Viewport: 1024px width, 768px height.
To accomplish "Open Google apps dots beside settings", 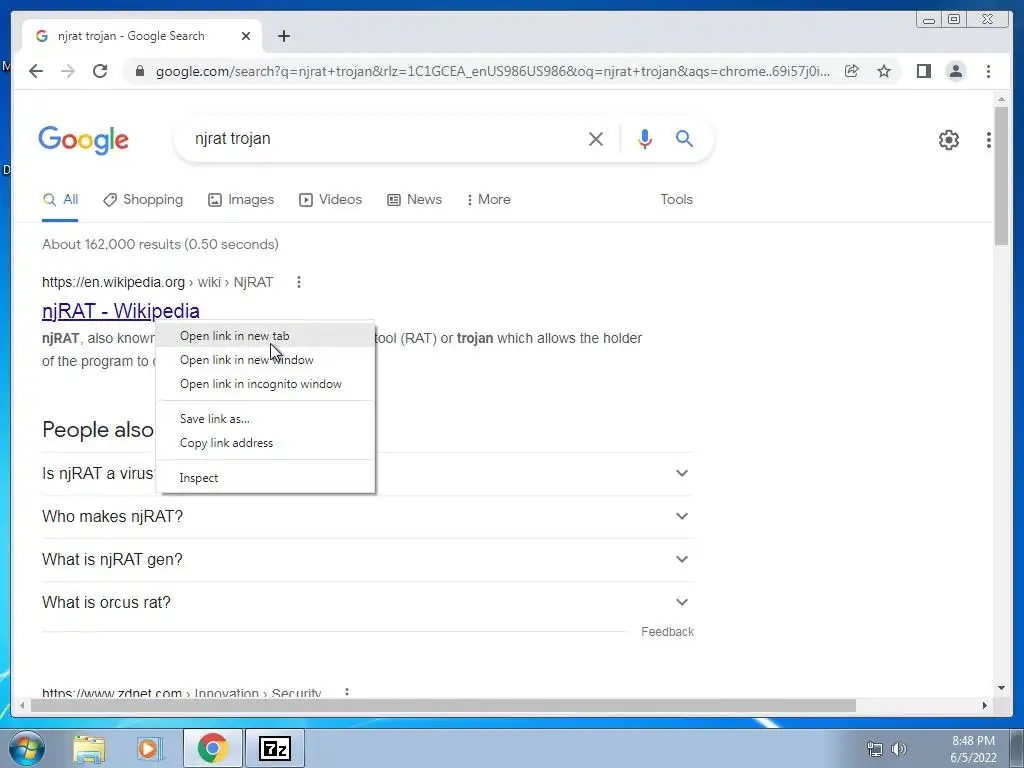I will (x=989, y=139).
